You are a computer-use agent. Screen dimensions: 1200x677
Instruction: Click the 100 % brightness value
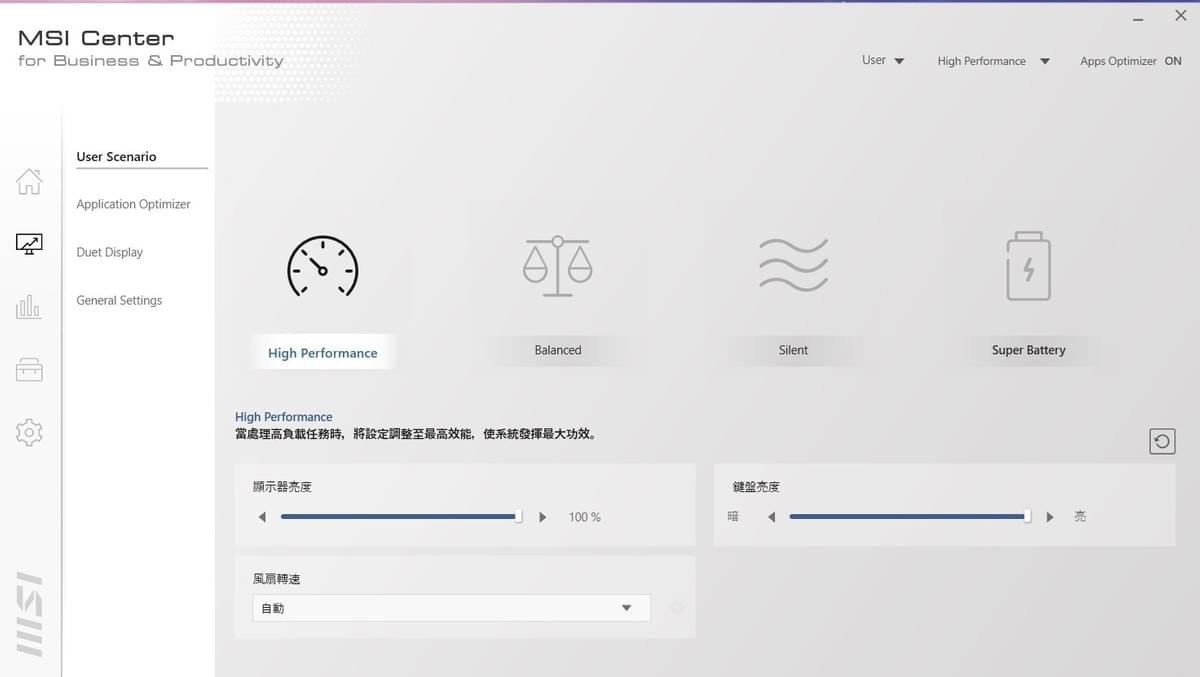(x=585, y=517)
